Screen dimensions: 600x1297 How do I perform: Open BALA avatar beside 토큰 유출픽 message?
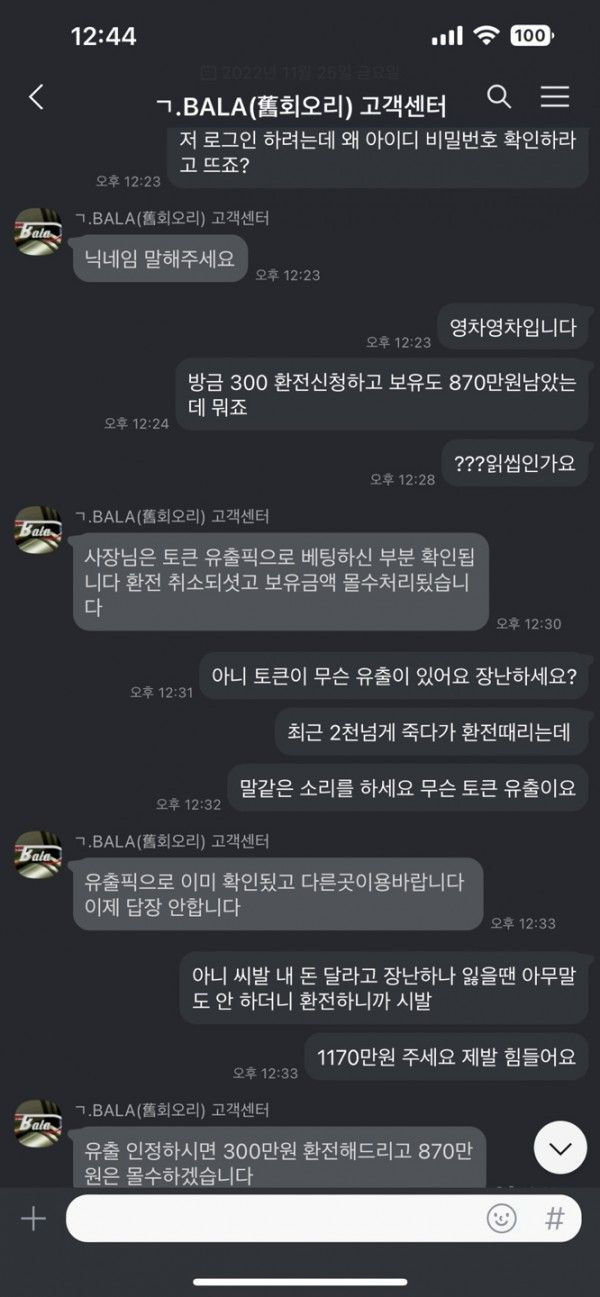[x=38, y=530]
